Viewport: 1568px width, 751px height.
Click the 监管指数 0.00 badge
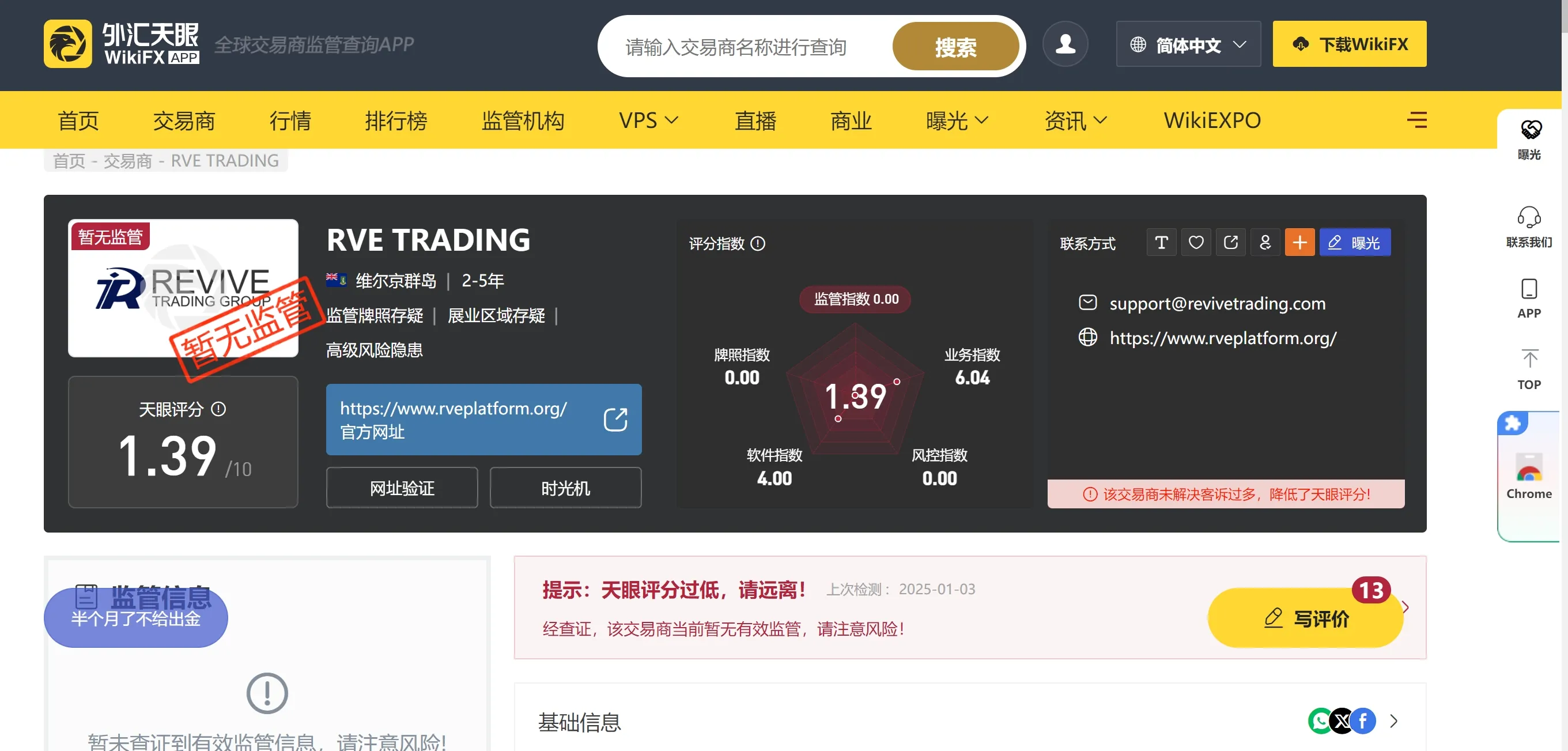(855, 299)
